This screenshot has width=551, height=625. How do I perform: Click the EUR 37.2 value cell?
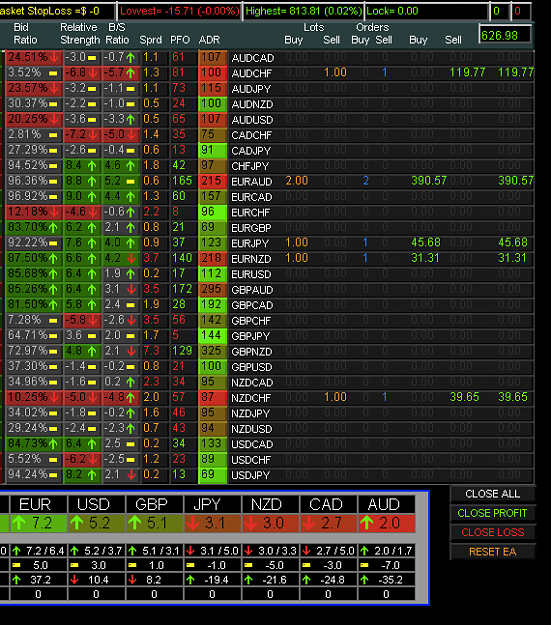pos(38,580)
